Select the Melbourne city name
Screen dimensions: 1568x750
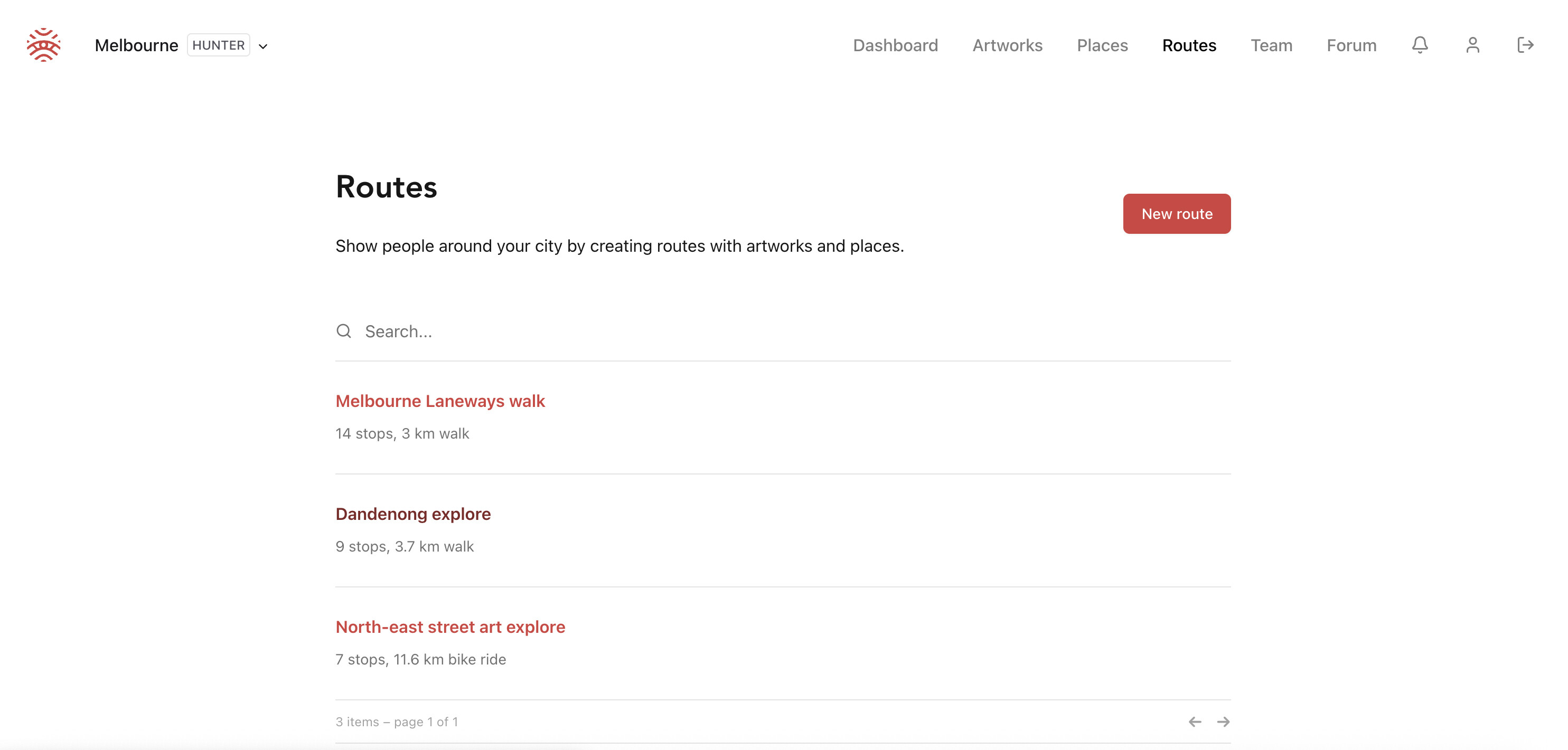[x=136, y=45]
